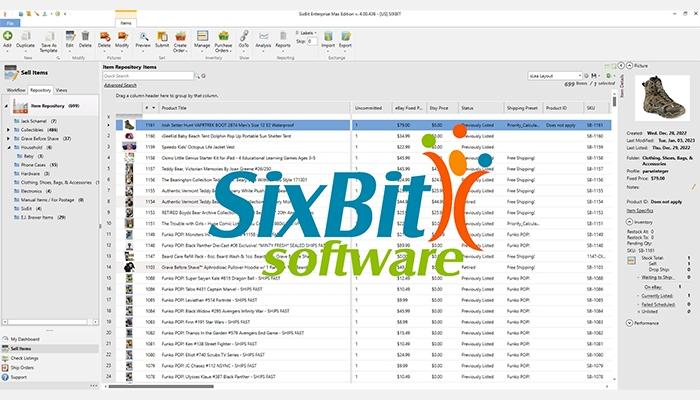Viewport: 700px width, 400px height.
Task: Click the boot picture thumbnail in details
Action: tap(662, 98)
